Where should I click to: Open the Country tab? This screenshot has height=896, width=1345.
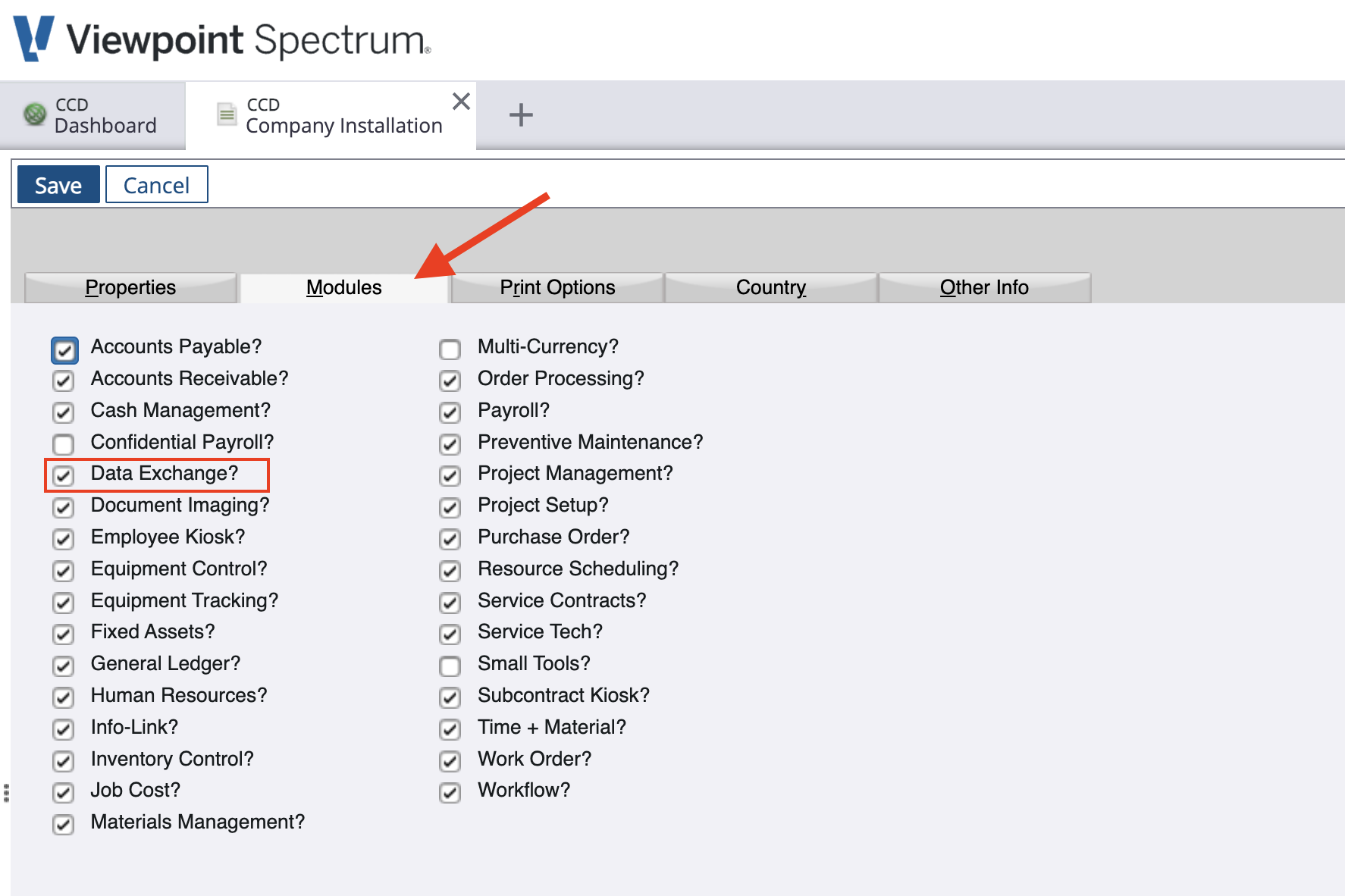pyautogui.click(x=771, y=287)
